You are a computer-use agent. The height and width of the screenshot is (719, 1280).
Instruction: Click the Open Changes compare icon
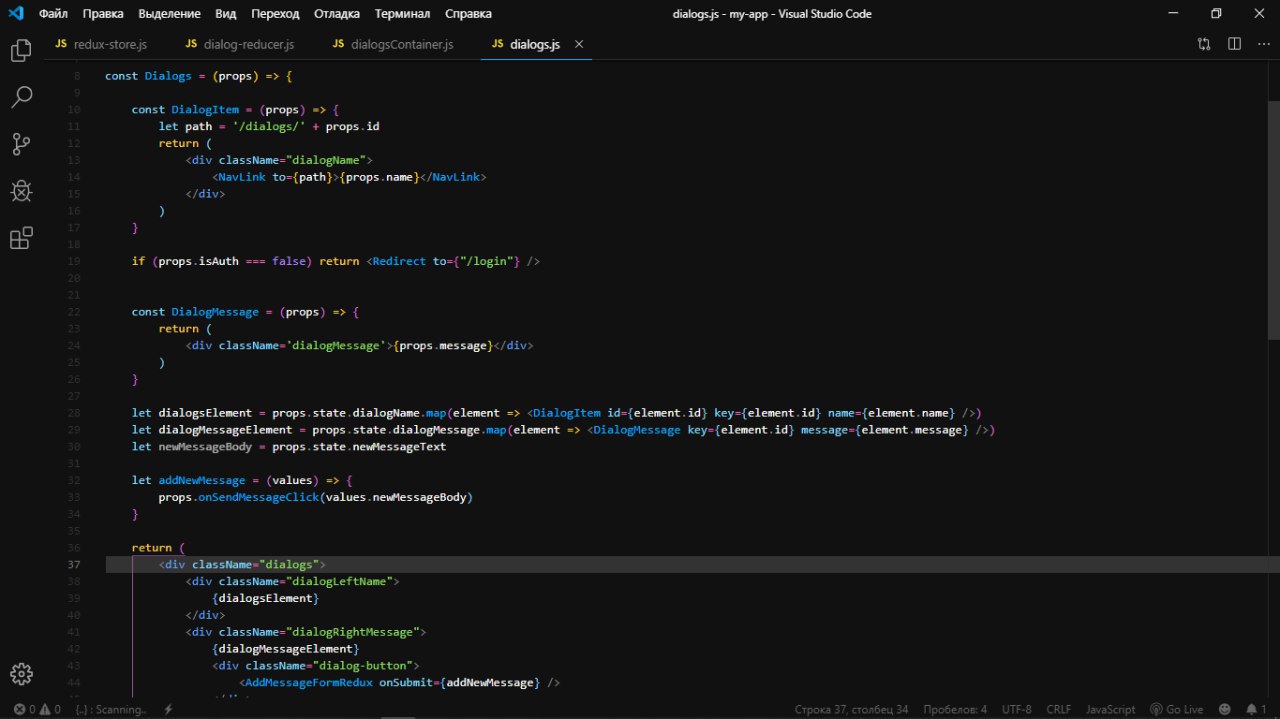coord(1204,44)
